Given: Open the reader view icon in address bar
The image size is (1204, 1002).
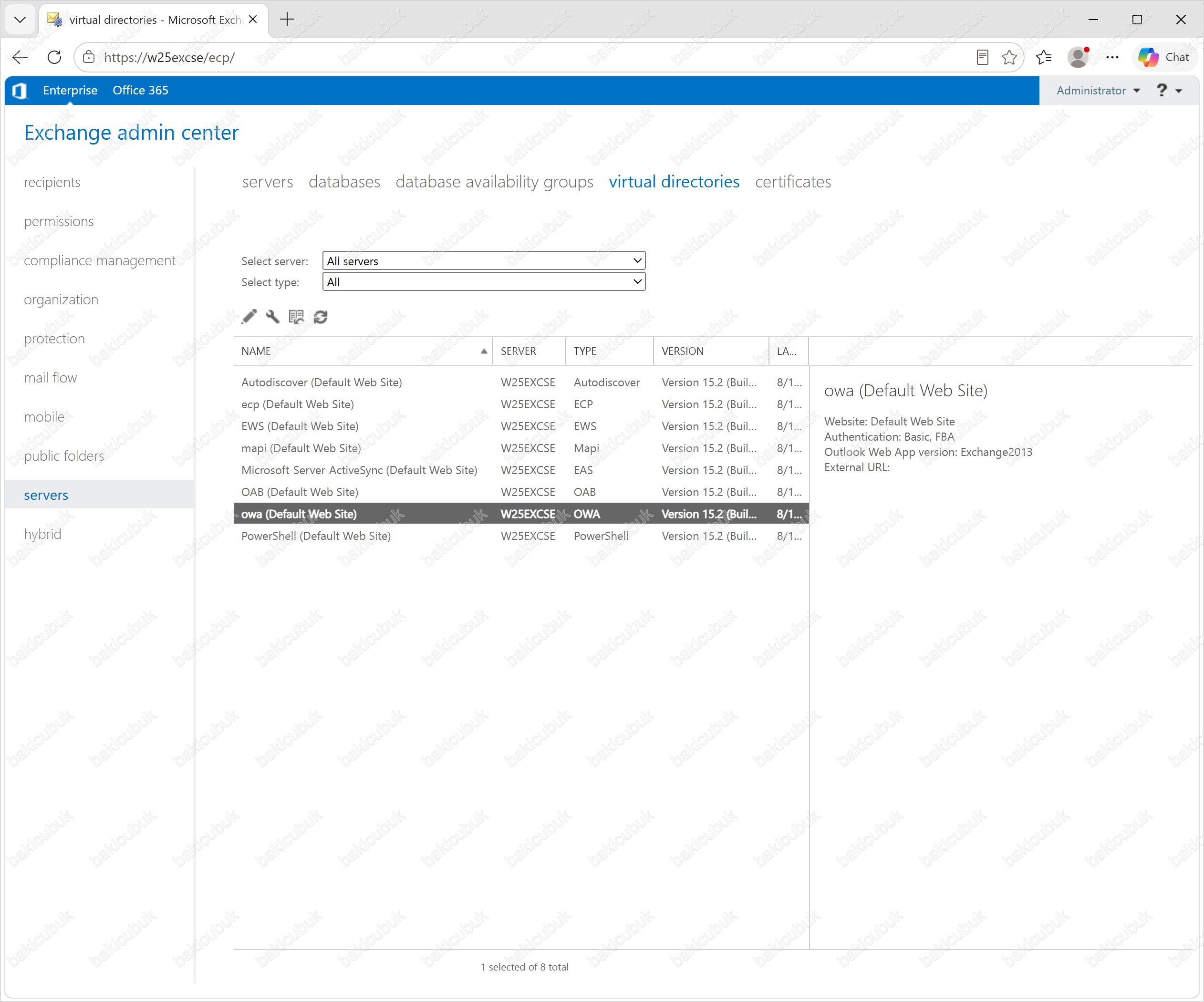Looking at the screenshot, I should coord(982,57).
